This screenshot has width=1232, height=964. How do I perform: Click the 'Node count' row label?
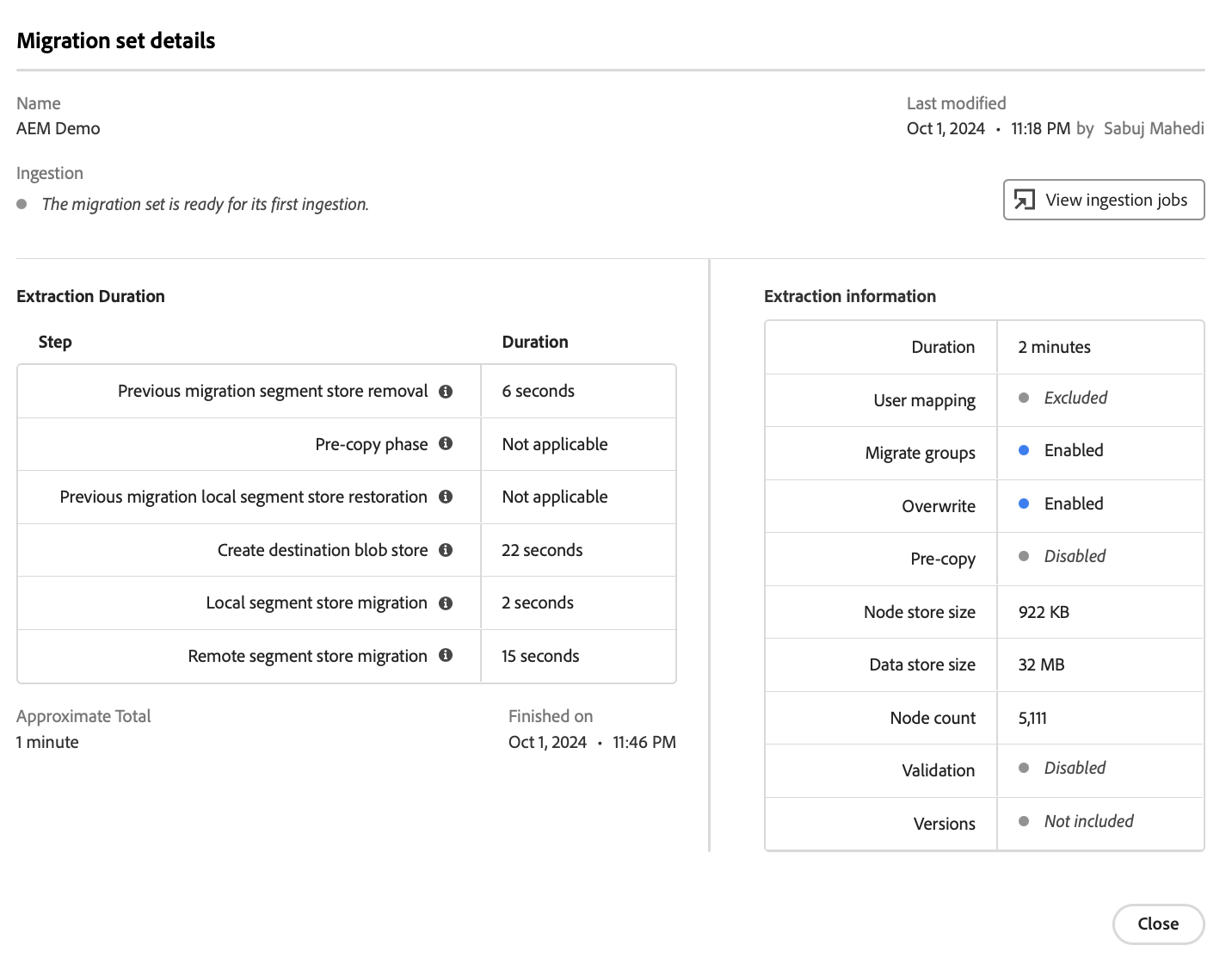coord(933,718)
